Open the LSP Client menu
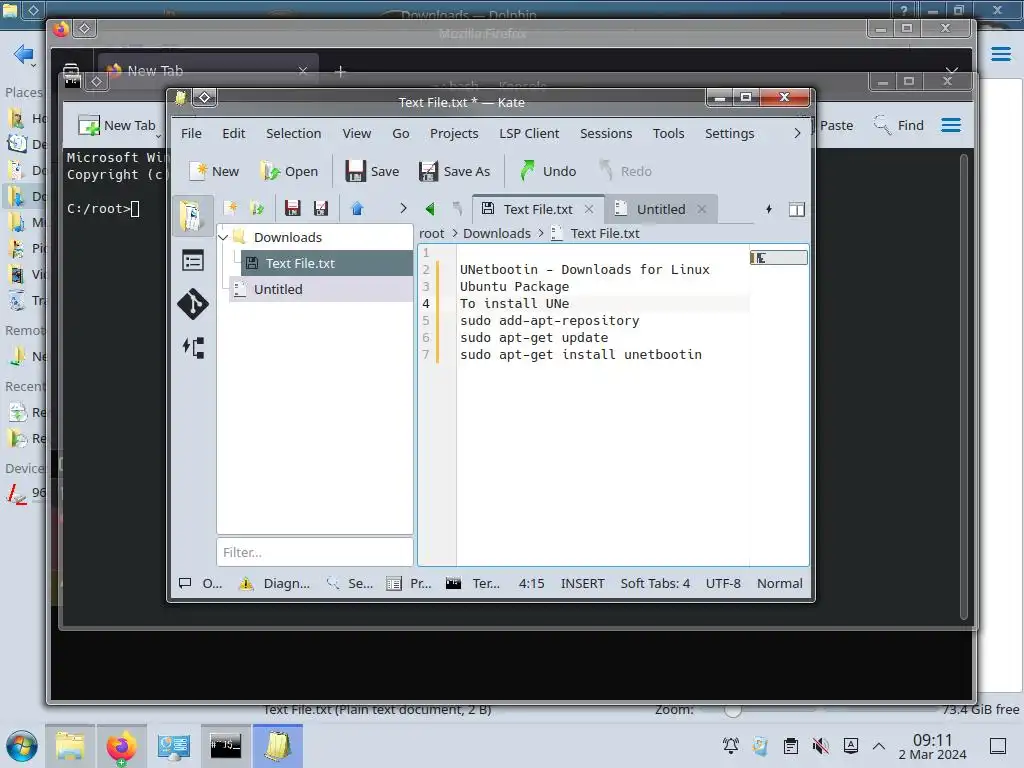This screenshot has height=768, width=1024. (529, 133)
